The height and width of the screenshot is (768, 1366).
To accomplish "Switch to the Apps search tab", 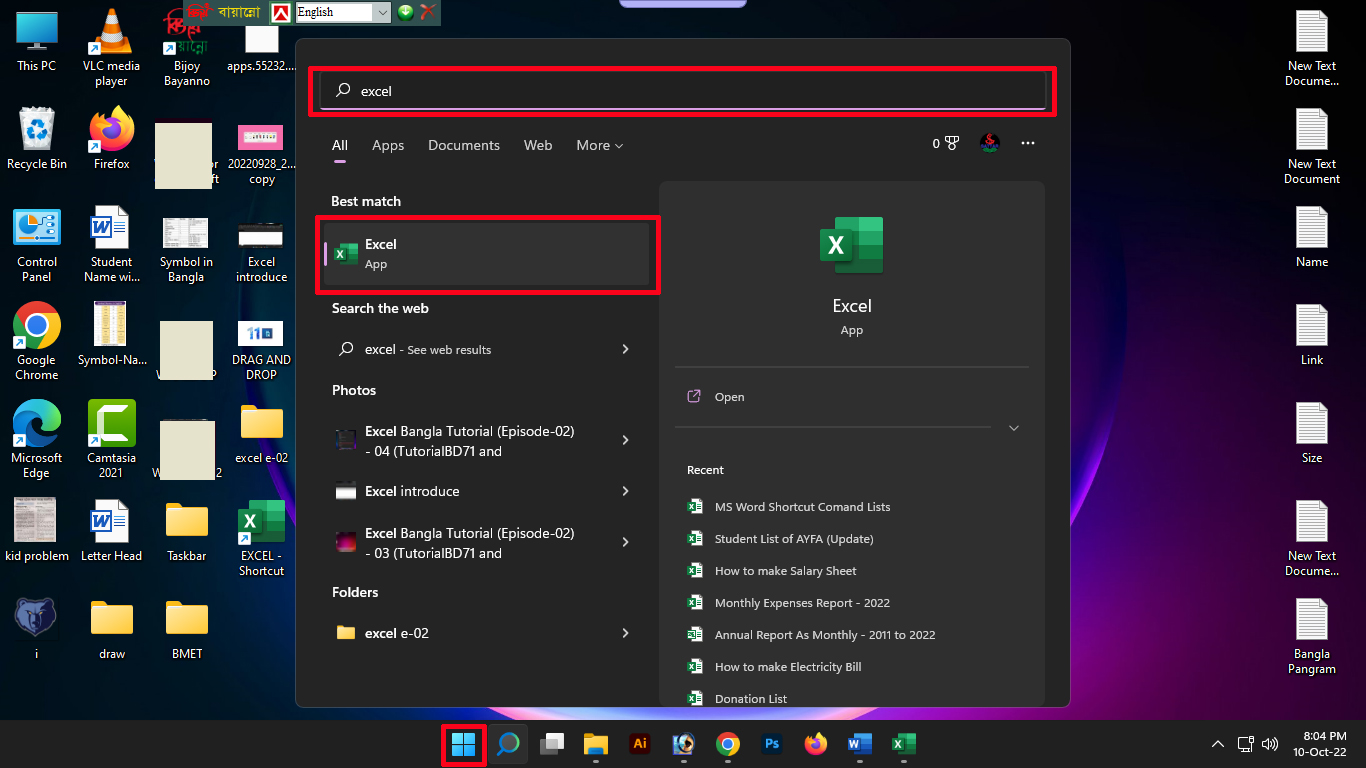I will [x=388, y=145].
